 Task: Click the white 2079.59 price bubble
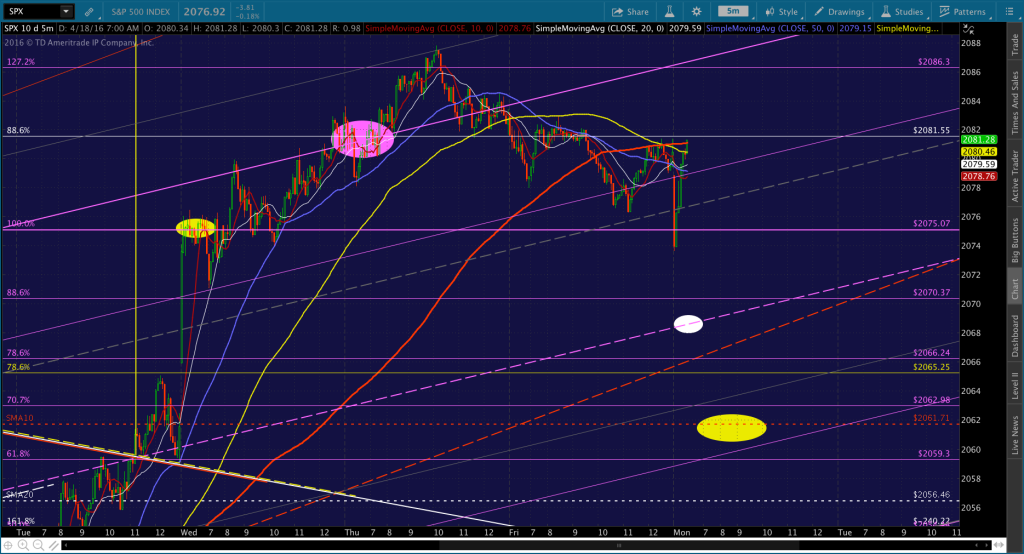pos(978,165)
